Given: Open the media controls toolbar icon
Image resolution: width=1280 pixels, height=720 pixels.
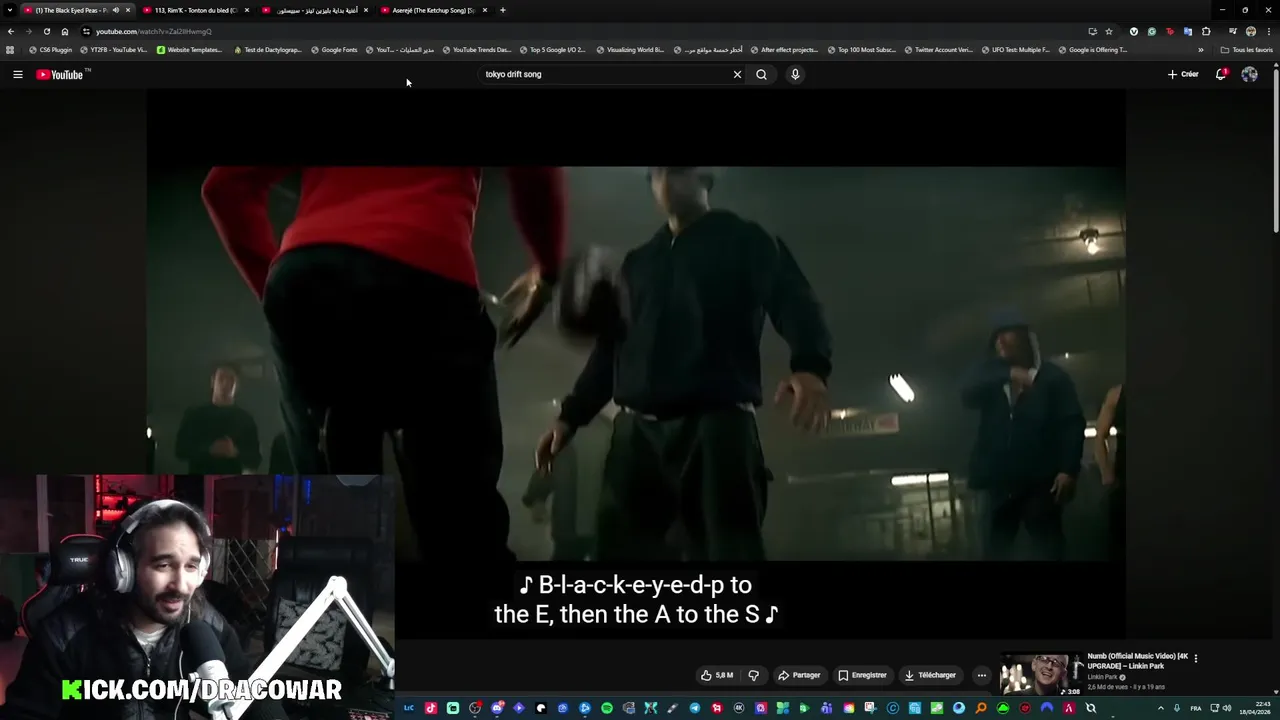Looking at the screenshot, I should coord(1233,31).
